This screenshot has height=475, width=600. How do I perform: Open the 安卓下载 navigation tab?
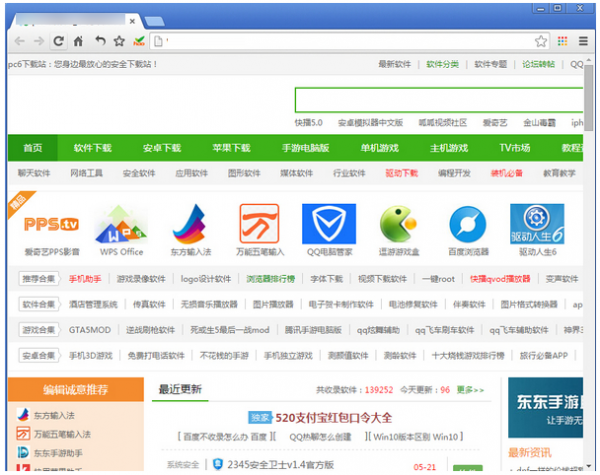click(162, 148)
